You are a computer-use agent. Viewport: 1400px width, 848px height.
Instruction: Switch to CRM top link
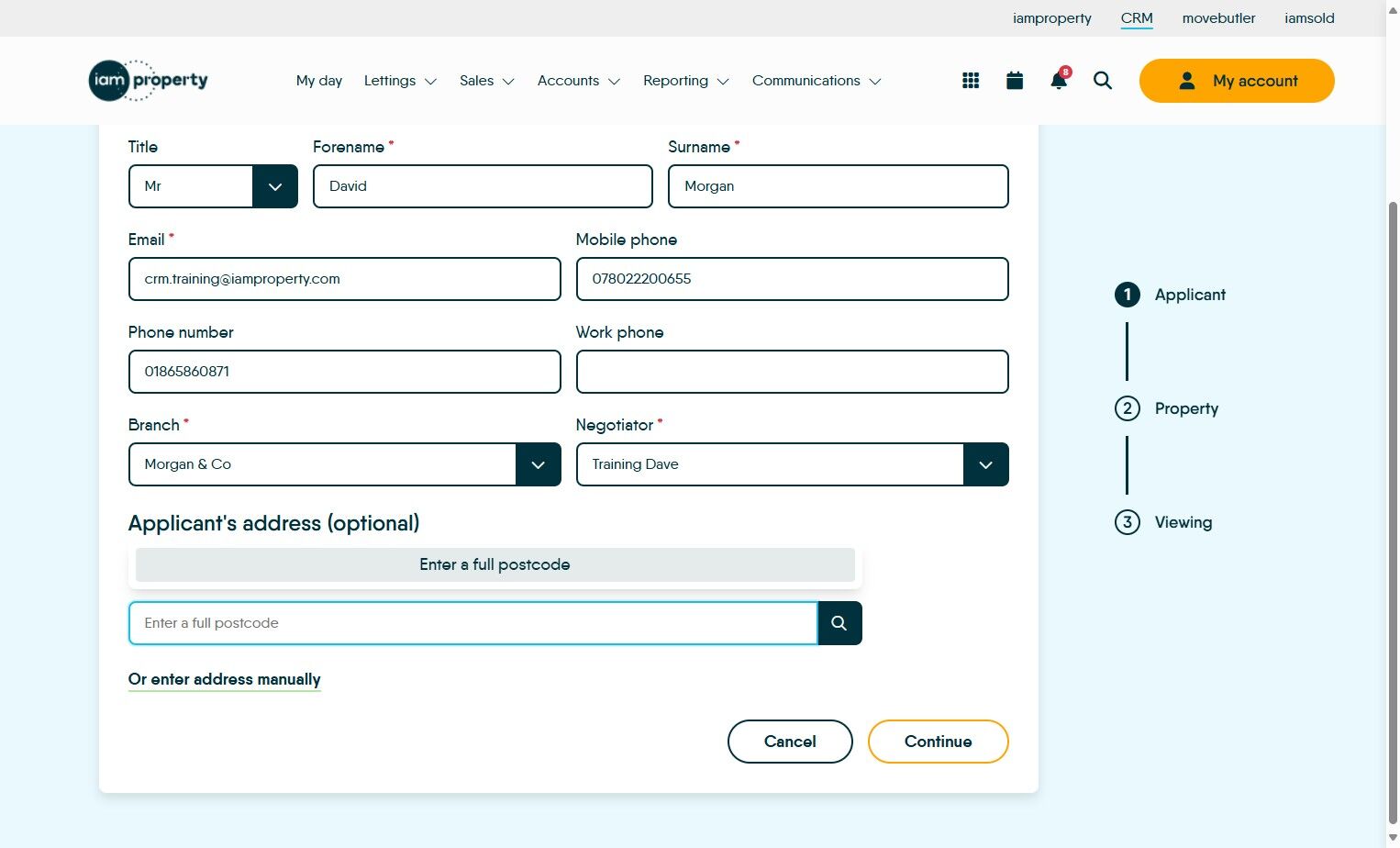pyautogui.click(x=1137, y=18)
